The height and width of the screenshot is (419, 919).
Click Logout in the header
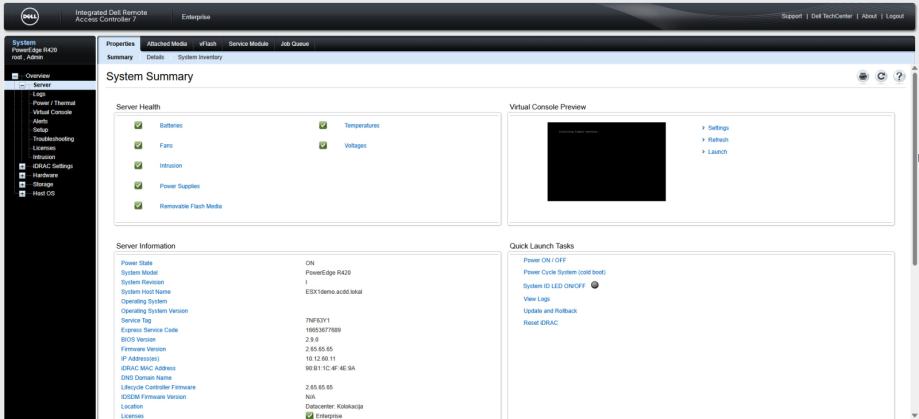(894, 16)
